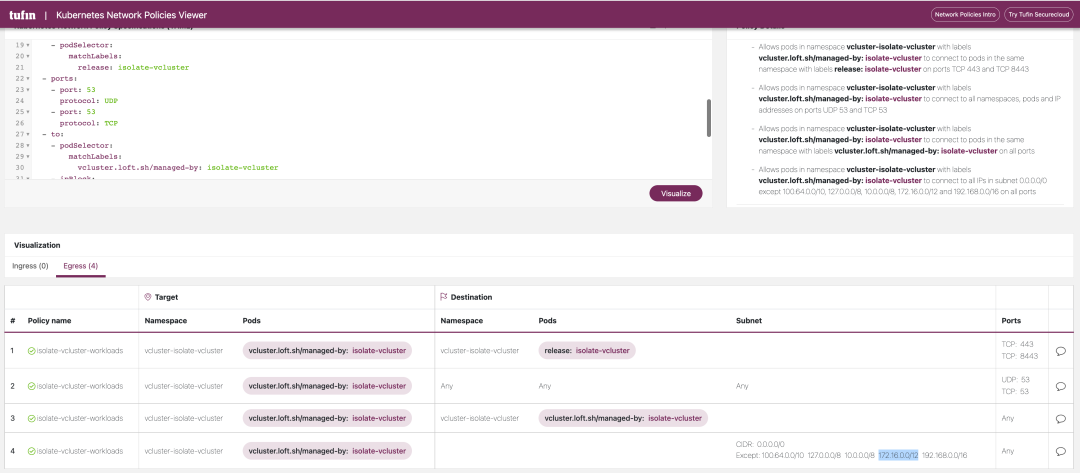Collapse code fold at line 23
Screen dimensions: 1080x473
coord(28,90)
